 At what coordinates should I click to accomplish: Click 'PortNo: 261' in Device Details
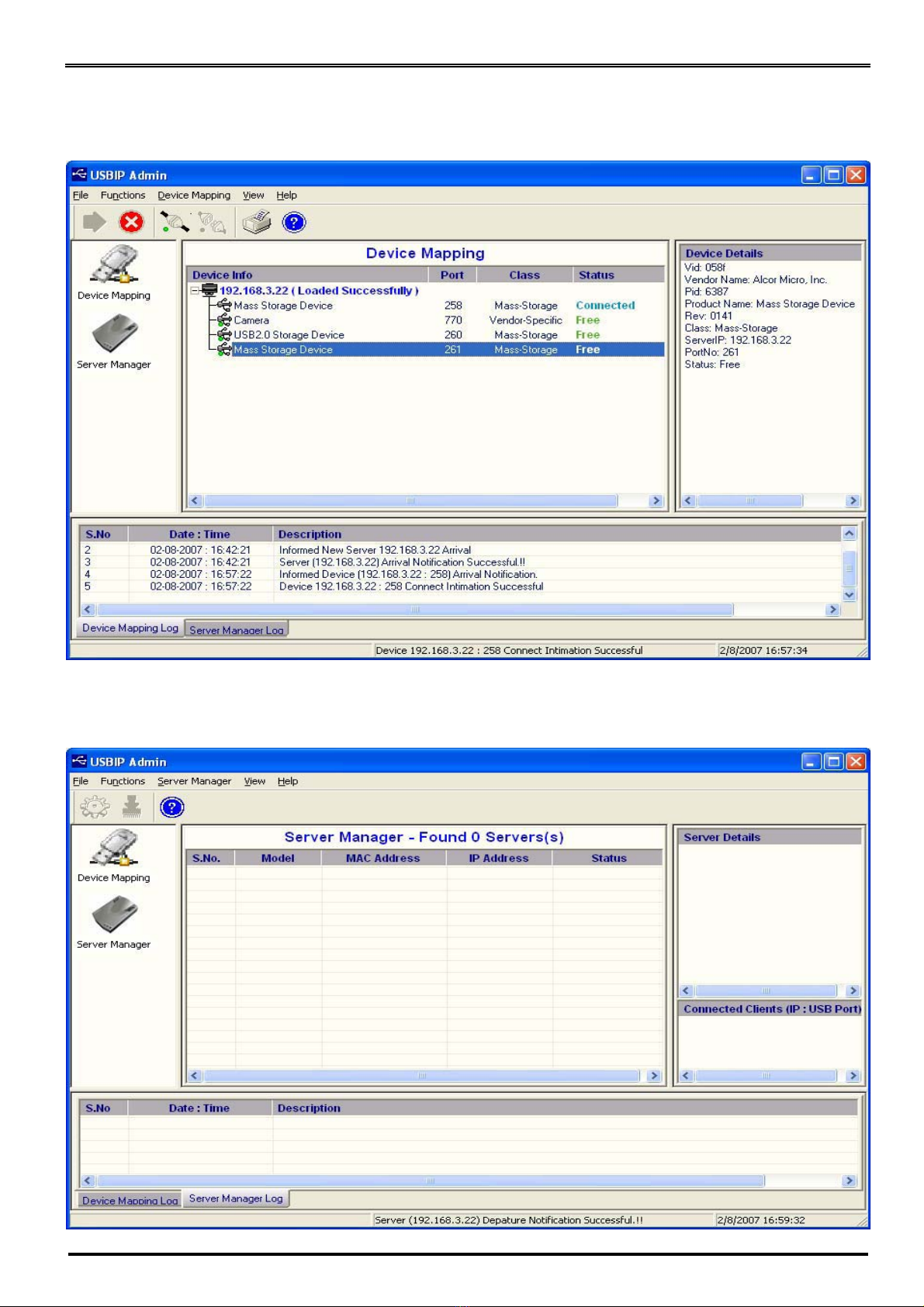711,352
